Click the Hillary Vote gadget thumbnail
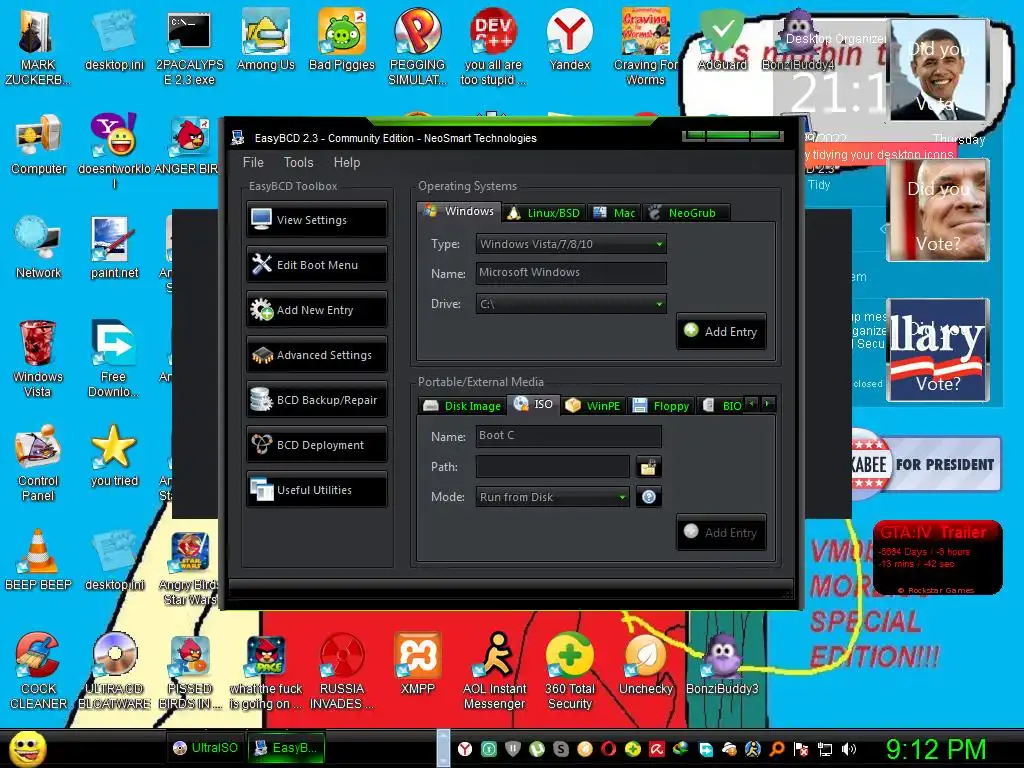Image resolution: width=1024 pixels, height=768 pixels. click(x=938, y=349)
